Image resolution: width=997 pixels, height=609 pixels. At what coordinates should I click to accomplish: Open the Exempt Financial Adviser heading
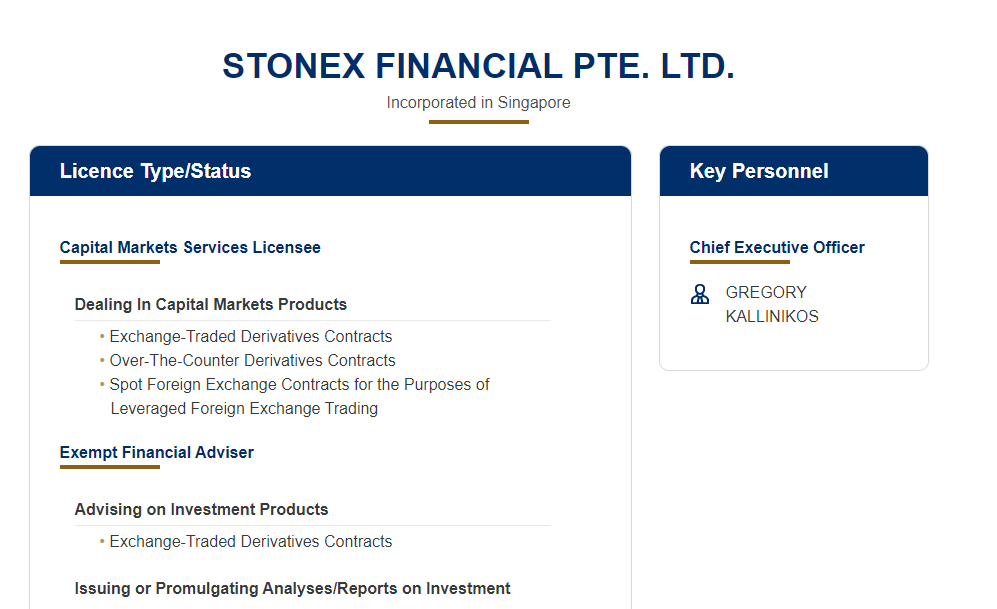click(156, 453)
